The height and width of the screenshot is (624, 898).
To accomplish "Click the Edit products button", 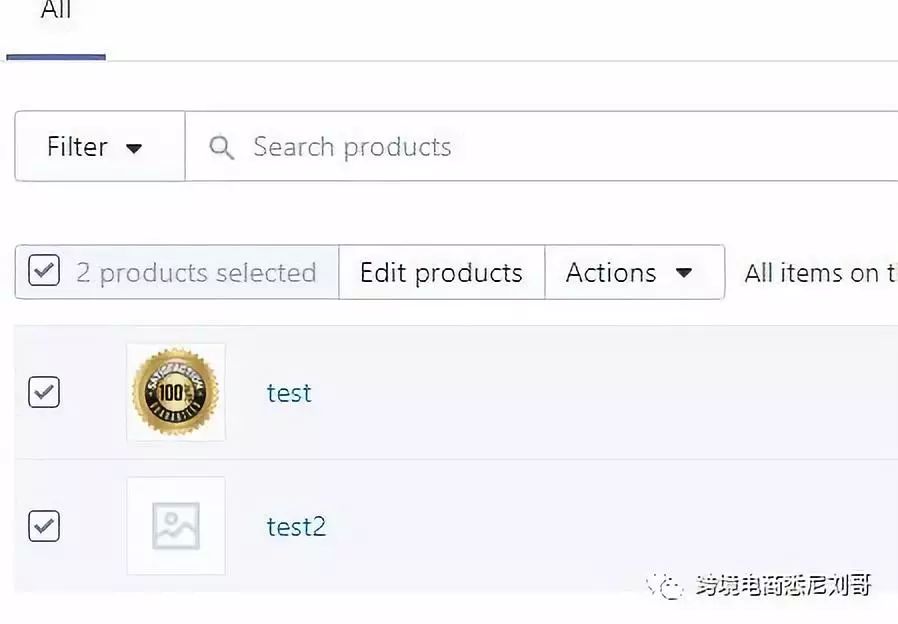I will pyautogui.click(x=441, y=272).
